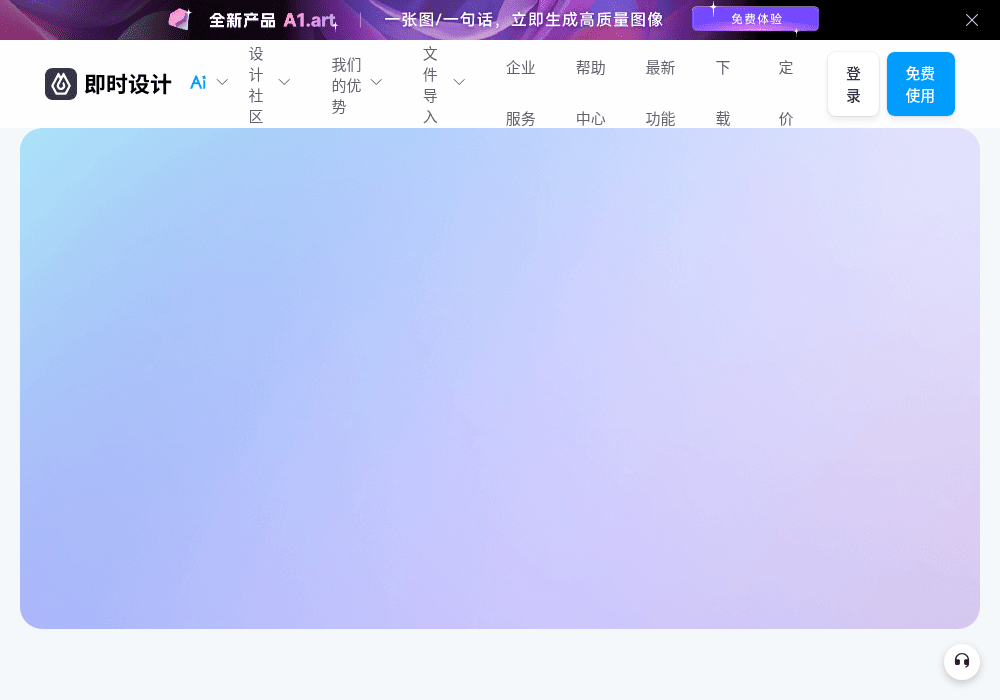Open the 帮助中心 link
Image resolution: width=1000 pixels, height=700 pixels.
click(591, 93)
